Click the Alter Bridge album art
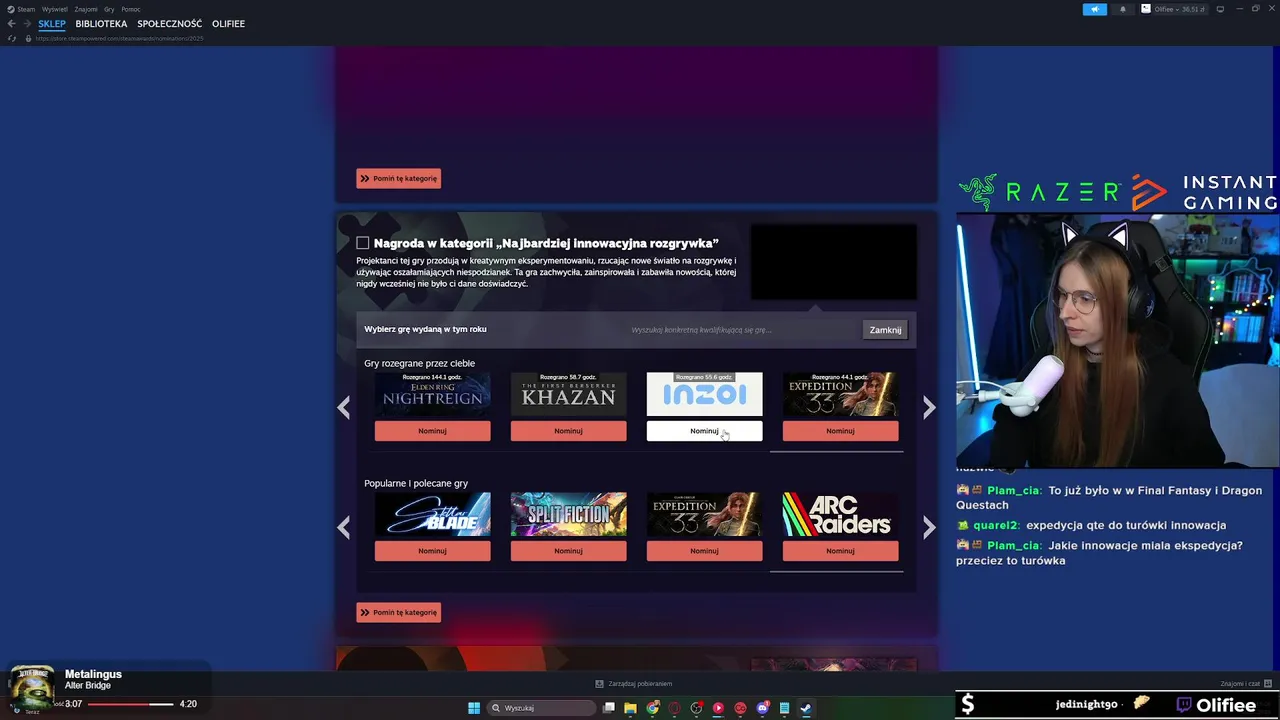The width and height of the screenshot is (1280, 720). click(x=32, y=685)
